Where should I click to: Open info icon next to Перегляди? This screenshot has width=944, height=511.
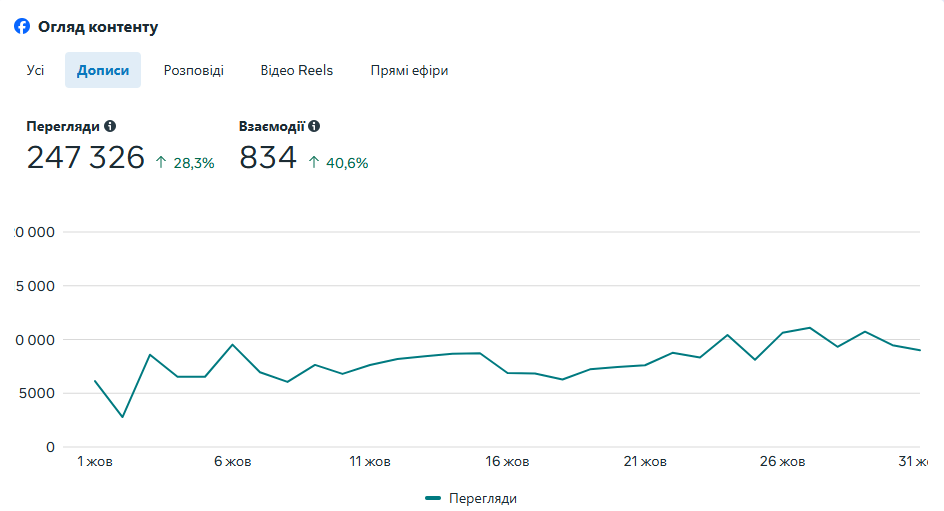110,126
